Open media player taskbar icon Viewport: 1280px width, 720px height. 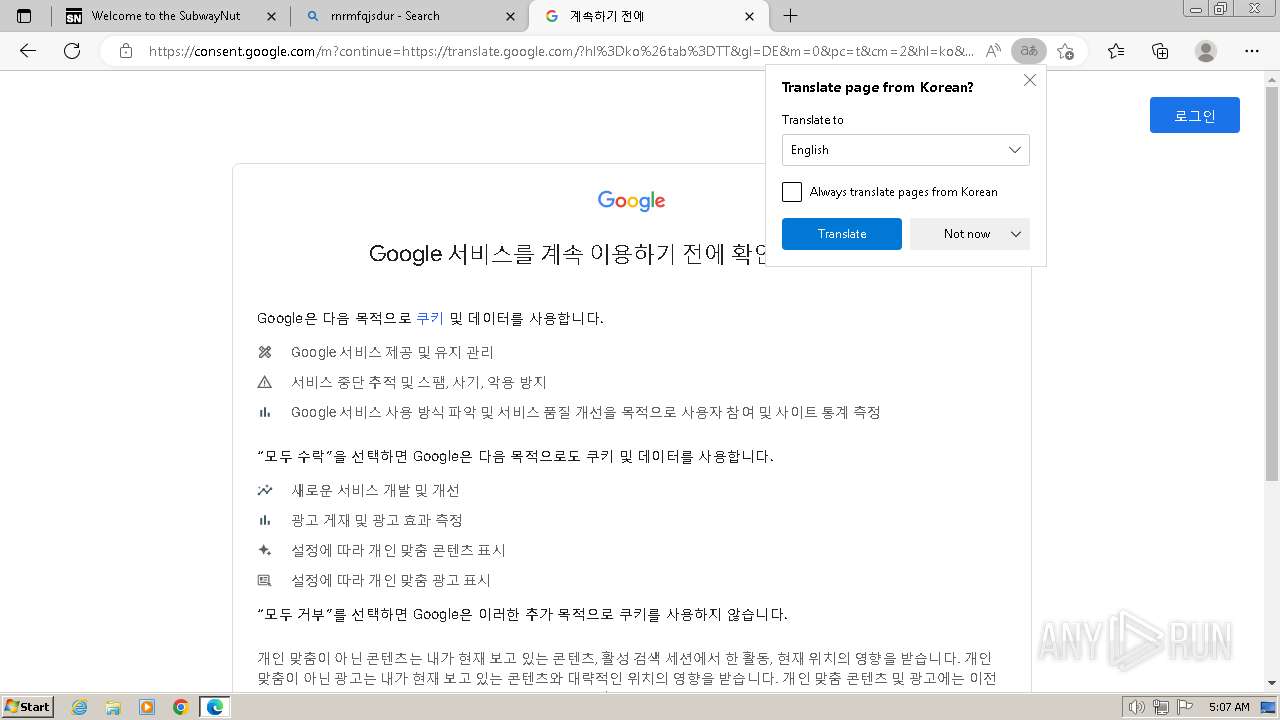click(x=147, y=707)
